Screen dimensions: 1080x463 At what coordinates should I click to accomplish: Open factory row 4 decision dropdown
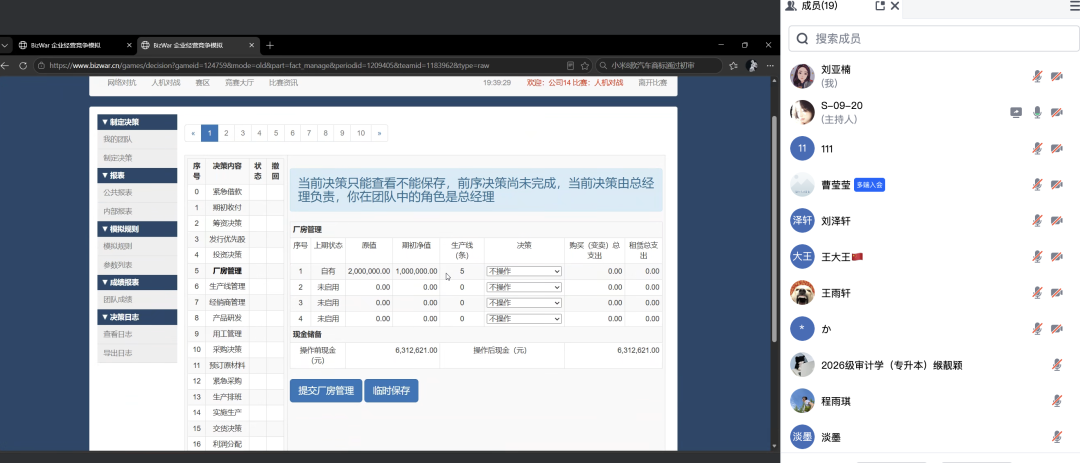[524, 318]
